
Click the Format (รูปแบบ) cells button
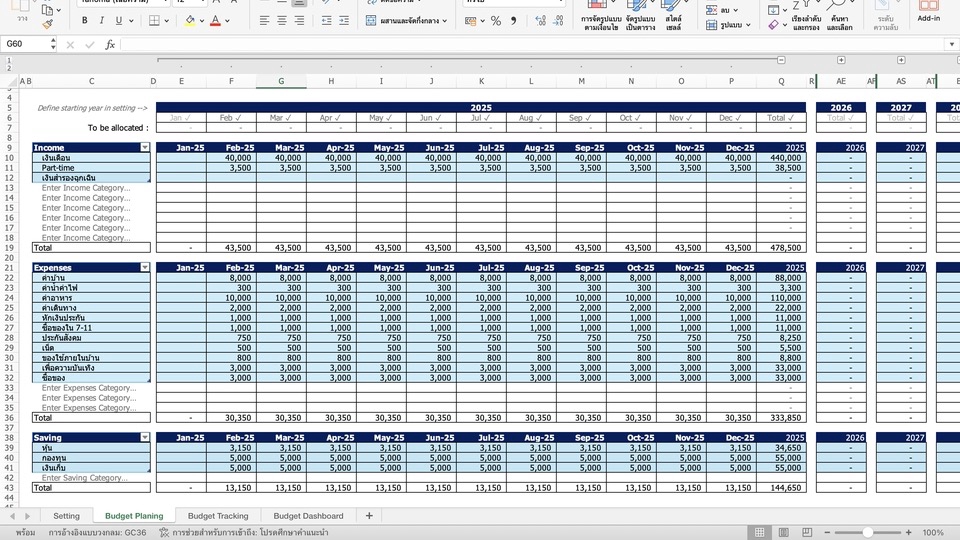click(x=727, y=25)
